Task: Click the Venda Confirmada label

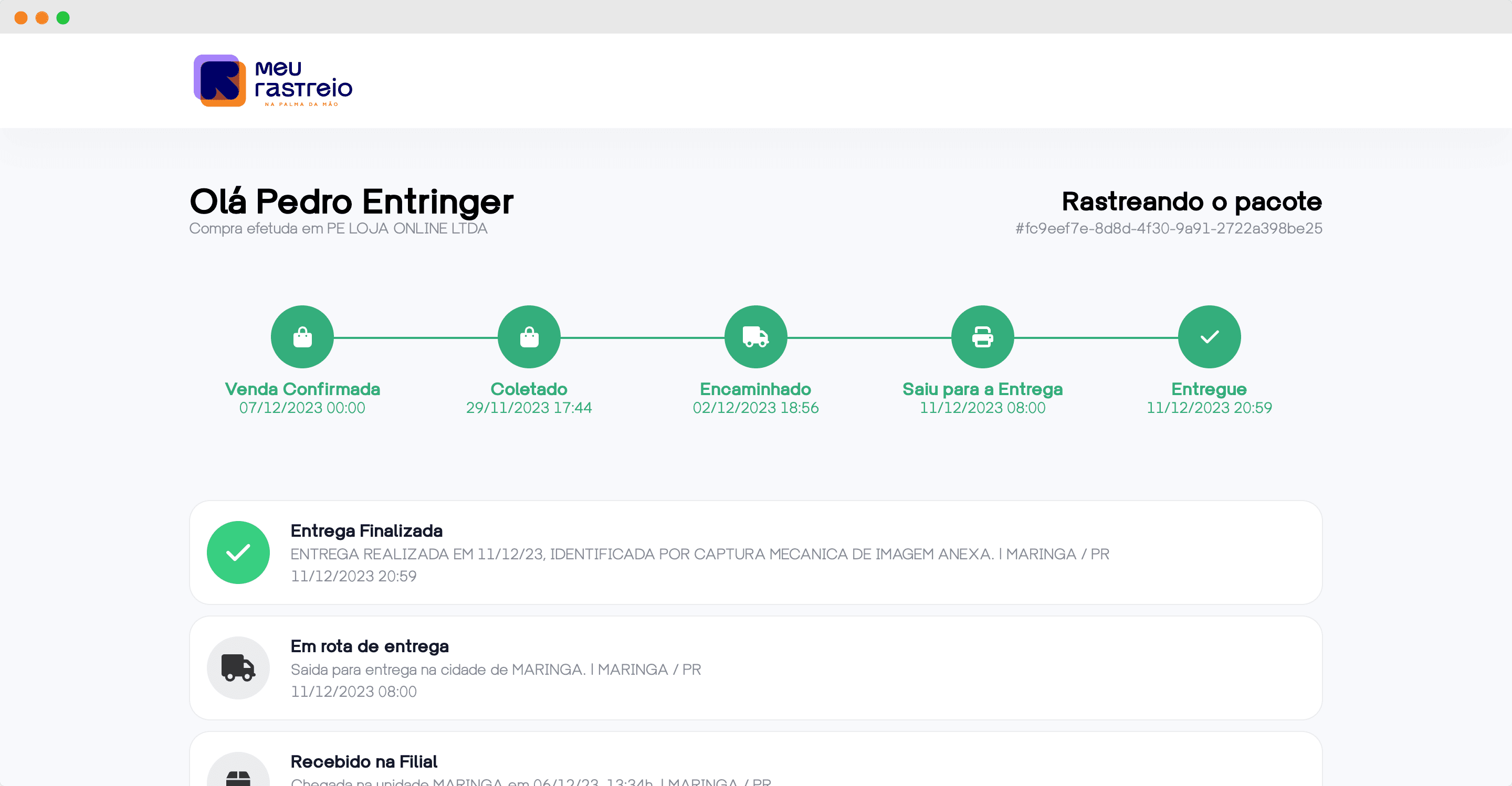Action: pyautogui.click(x=302, y=389)
